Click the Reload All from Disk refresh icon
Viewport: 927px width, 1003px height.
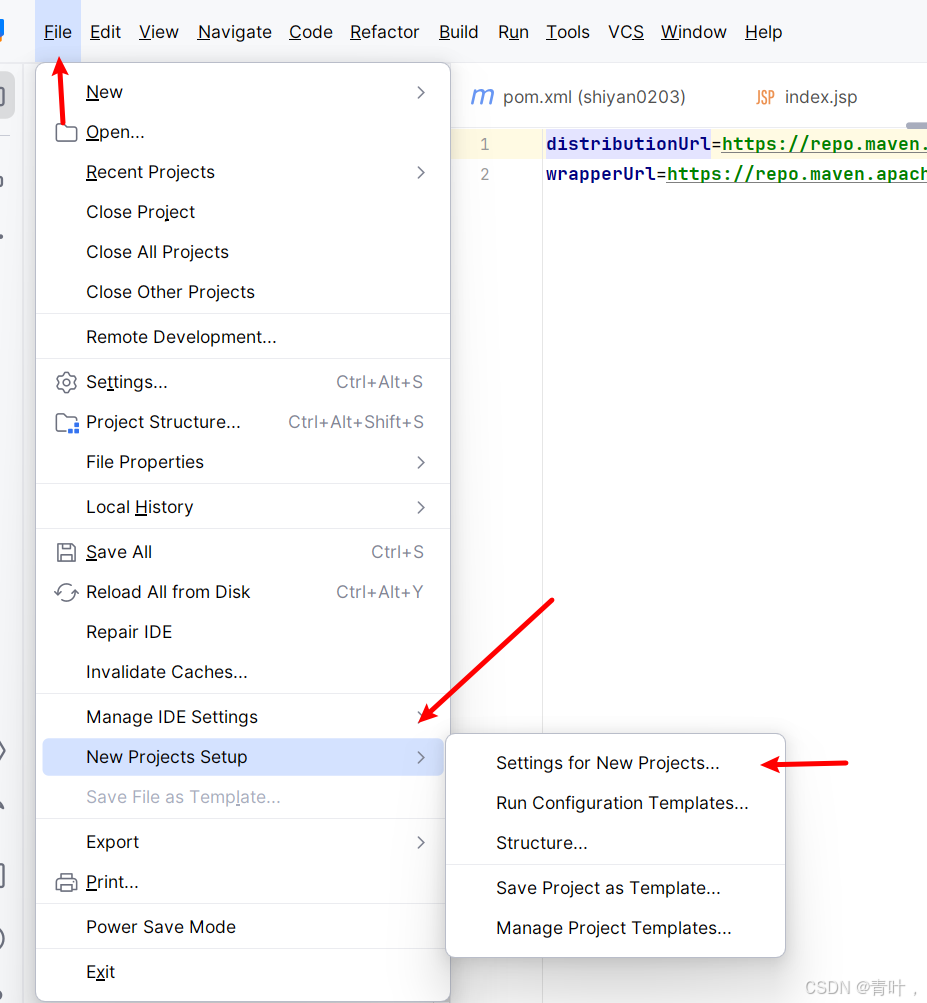[66, 592]
